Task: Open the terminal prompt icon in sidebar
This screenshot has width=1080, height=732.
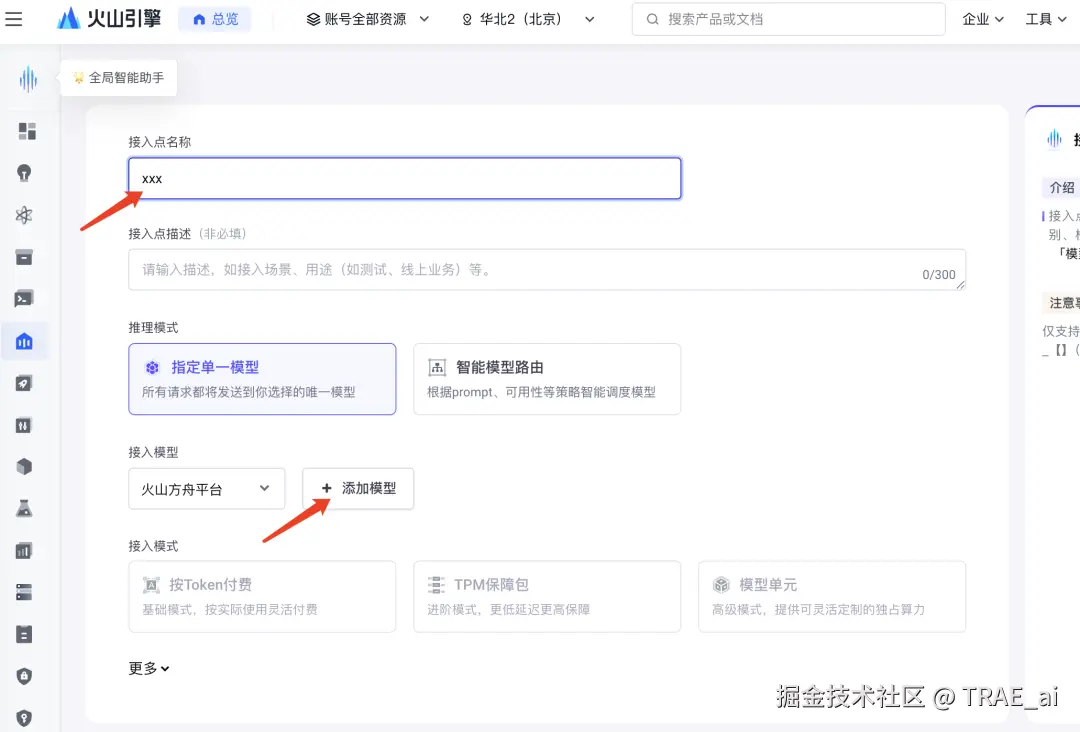Action: 24,299
